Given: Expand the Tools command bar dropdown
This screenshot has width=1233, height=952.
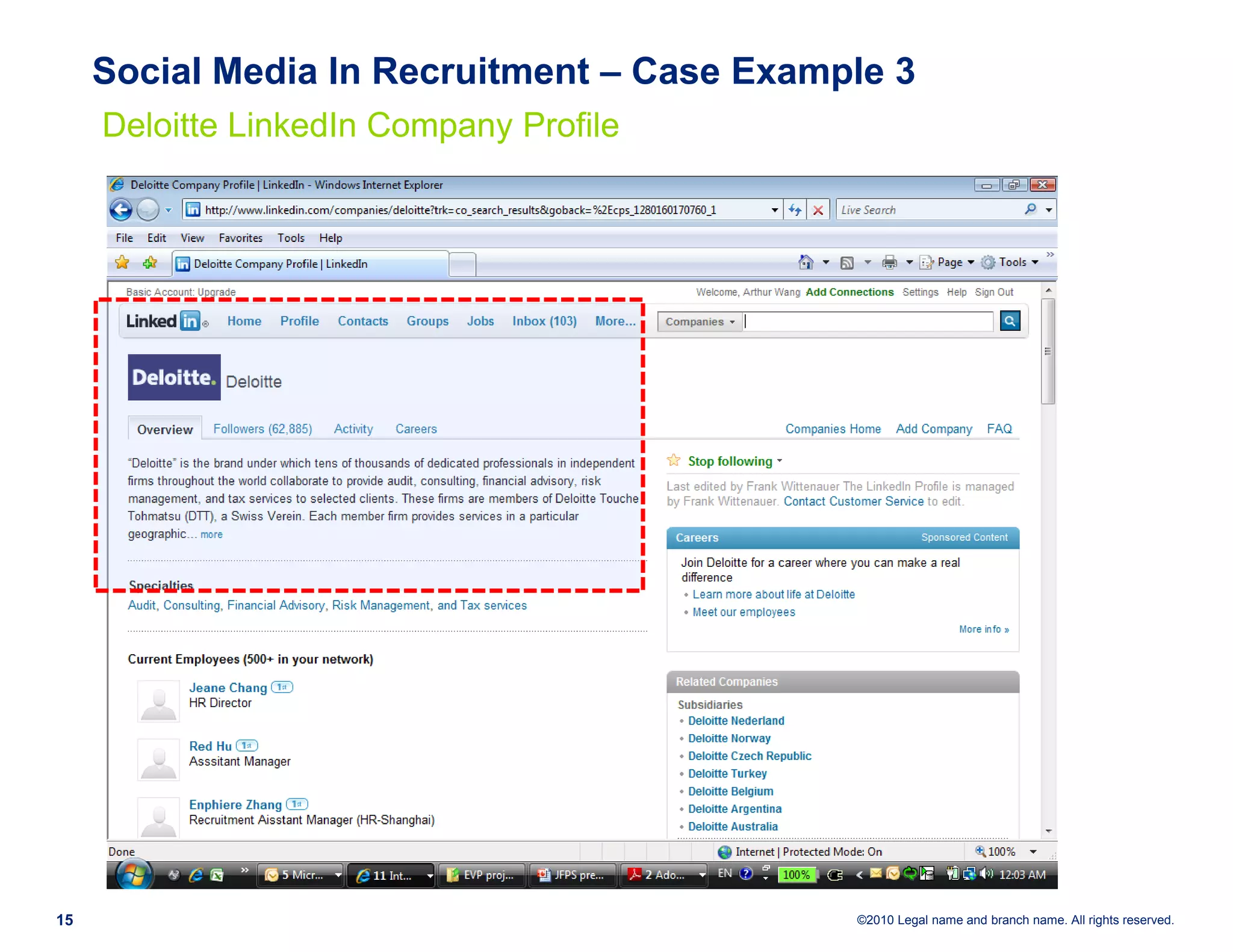Looking at the screenshot, I should (1035, 262).
